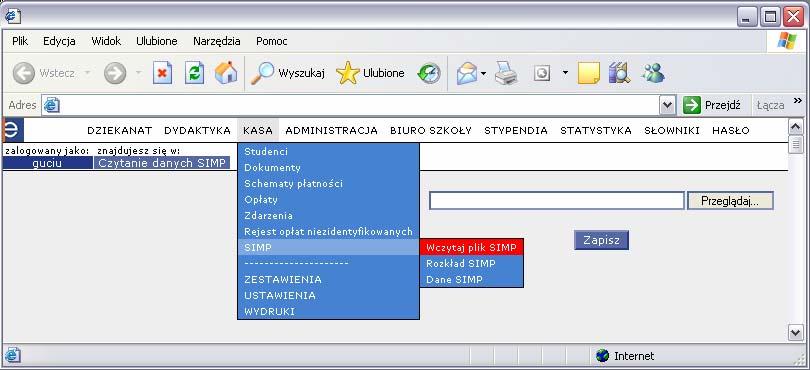This screenshot has width=810, height=370.
Task: Open the edit tool dropdown arrow
Action: [565, 73]
